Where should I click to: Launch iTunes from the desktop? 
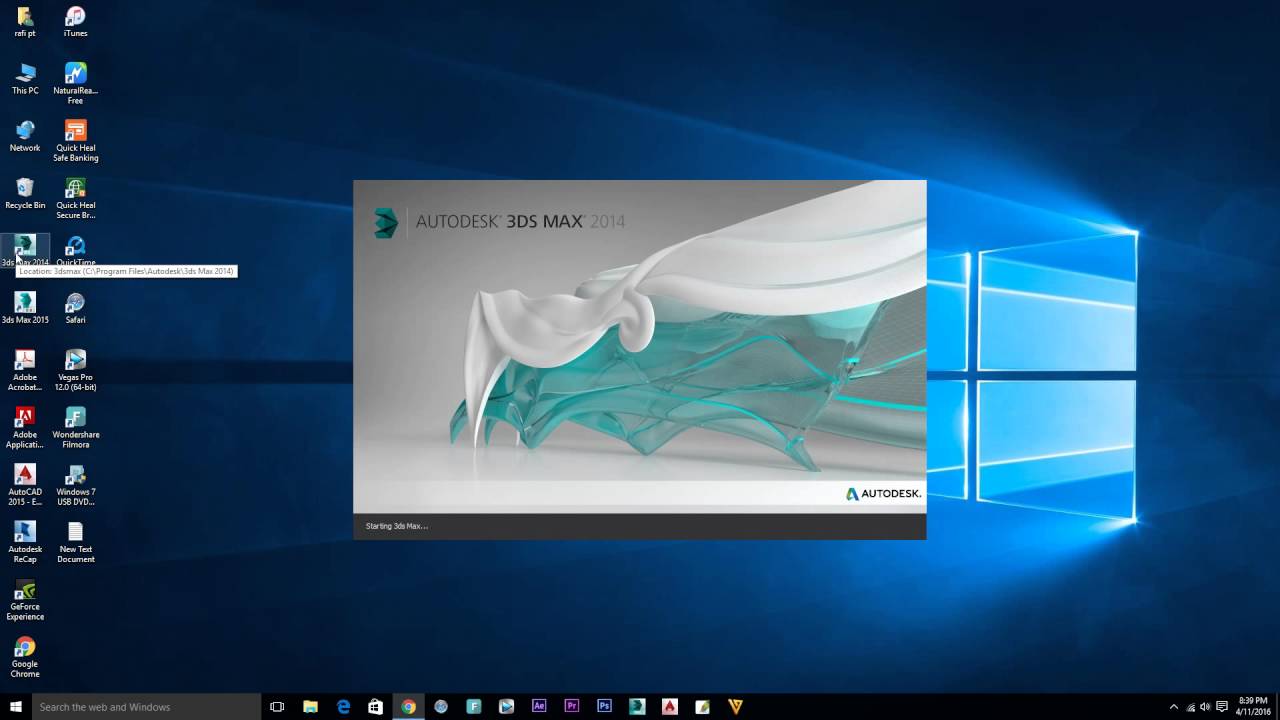pyautogui.click(x=75, y=22)
